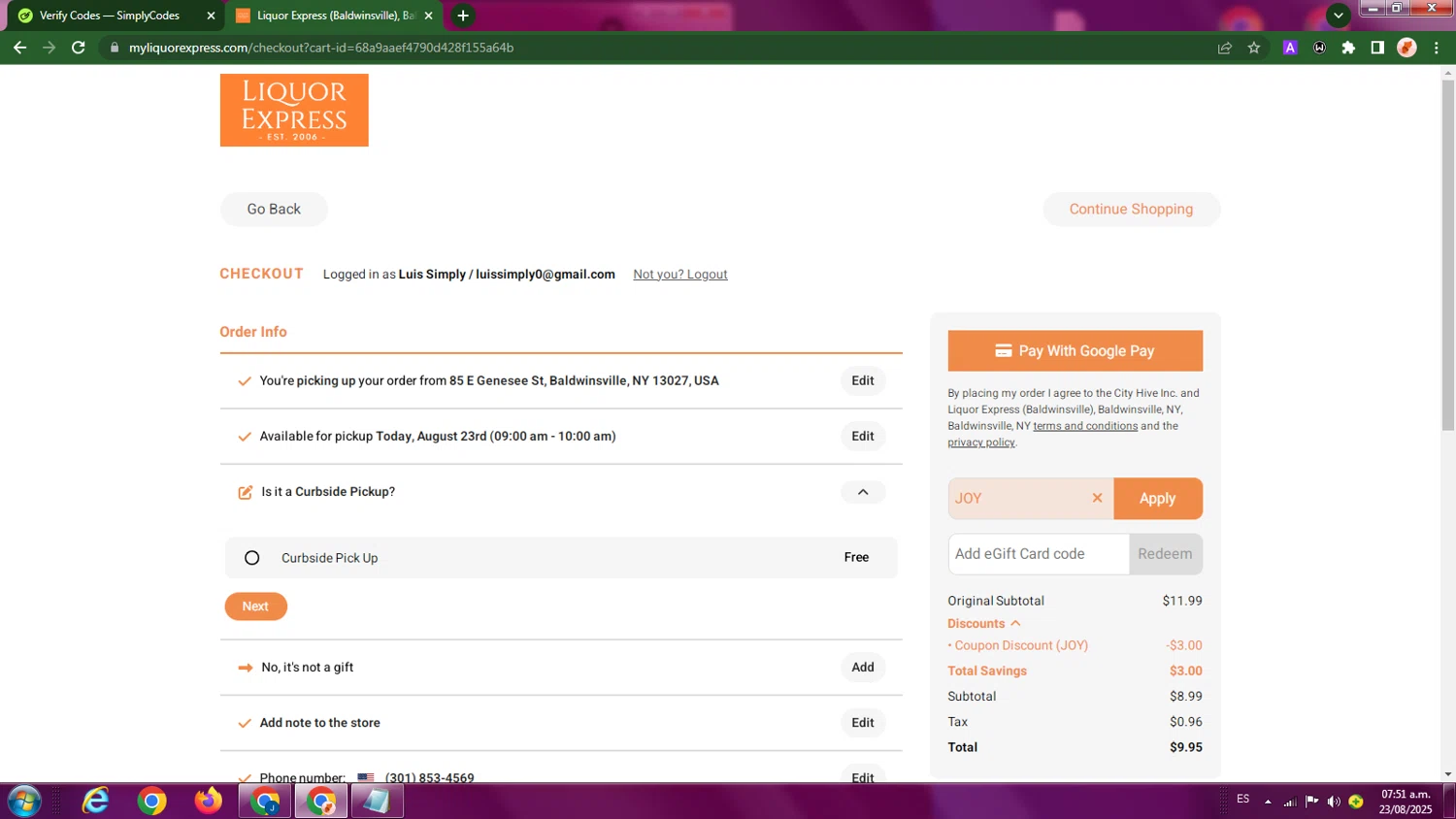This screenshot has width=1456, height=819.
Task: Switch to Liquor Express (Baldwinsville) tab
Action: [335, 16]
